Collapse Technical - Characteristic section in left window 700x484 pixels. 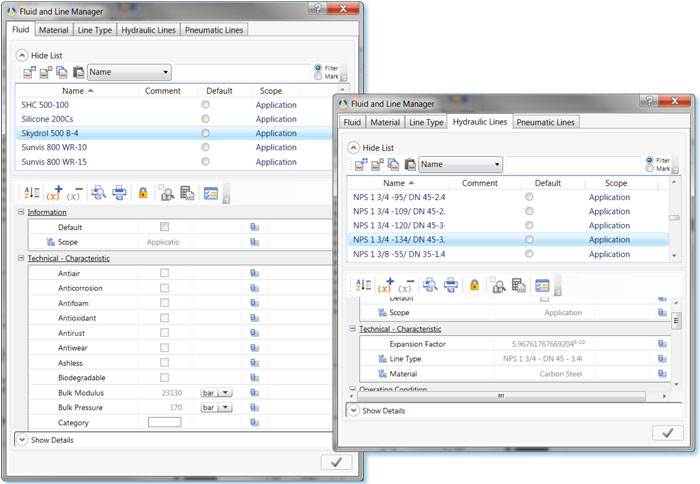point(21,258)
